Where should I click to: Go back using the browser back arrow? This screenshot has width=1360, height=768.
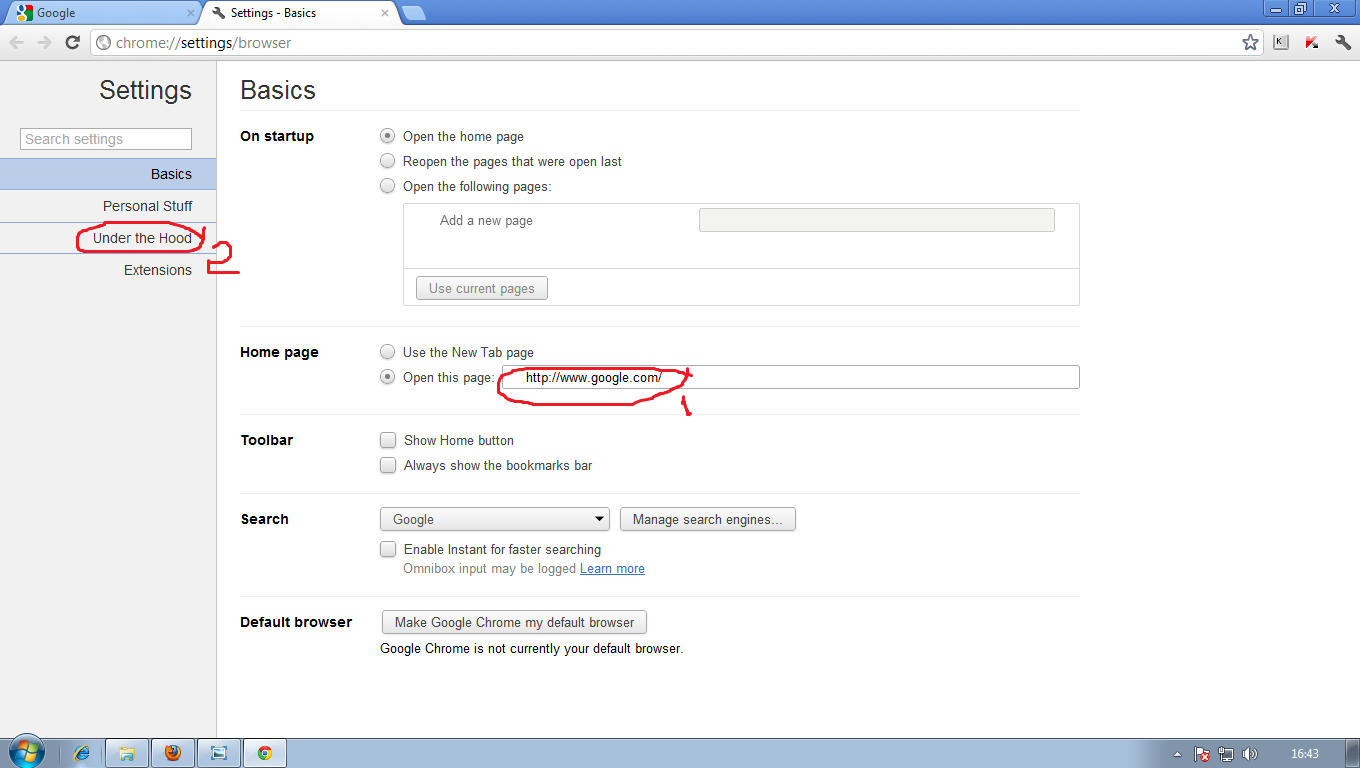coord(16,42)
